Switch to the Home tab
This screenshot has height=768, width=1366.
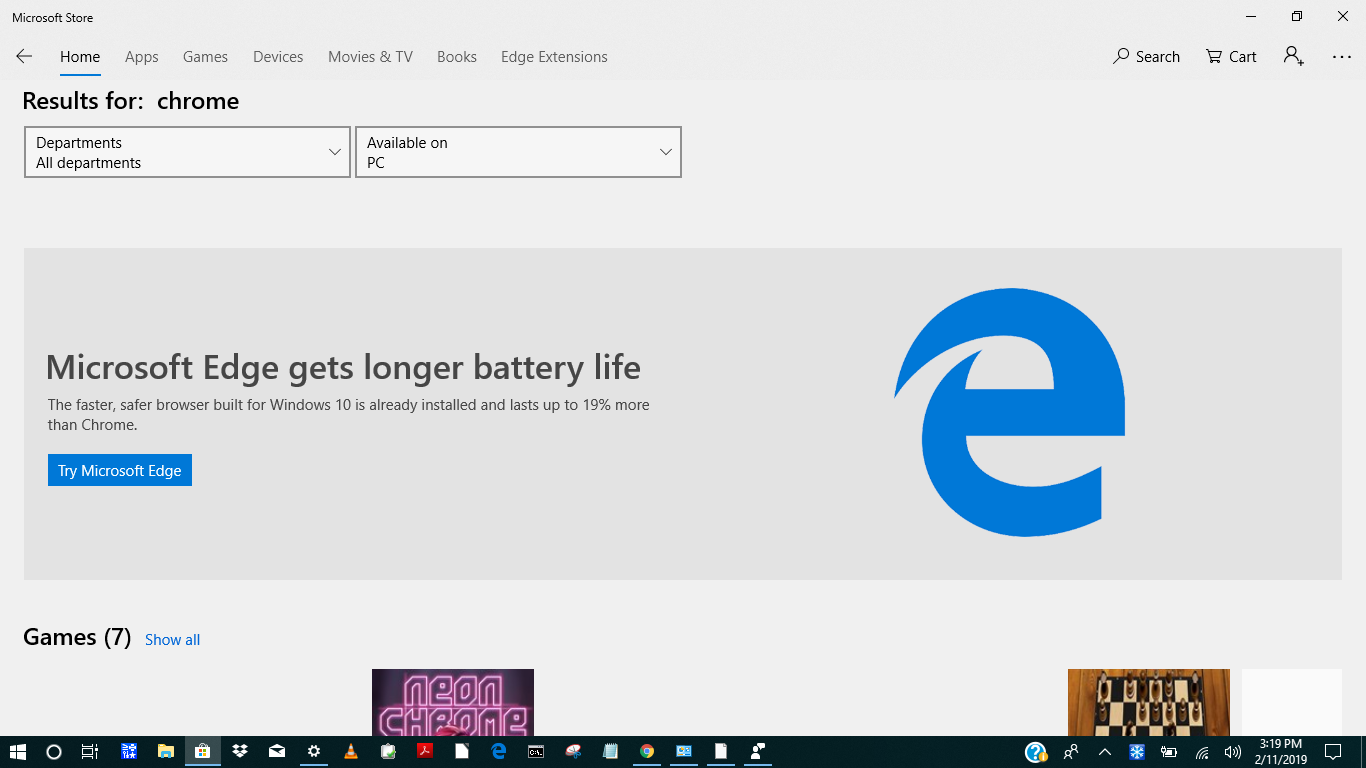click(80, 57)
